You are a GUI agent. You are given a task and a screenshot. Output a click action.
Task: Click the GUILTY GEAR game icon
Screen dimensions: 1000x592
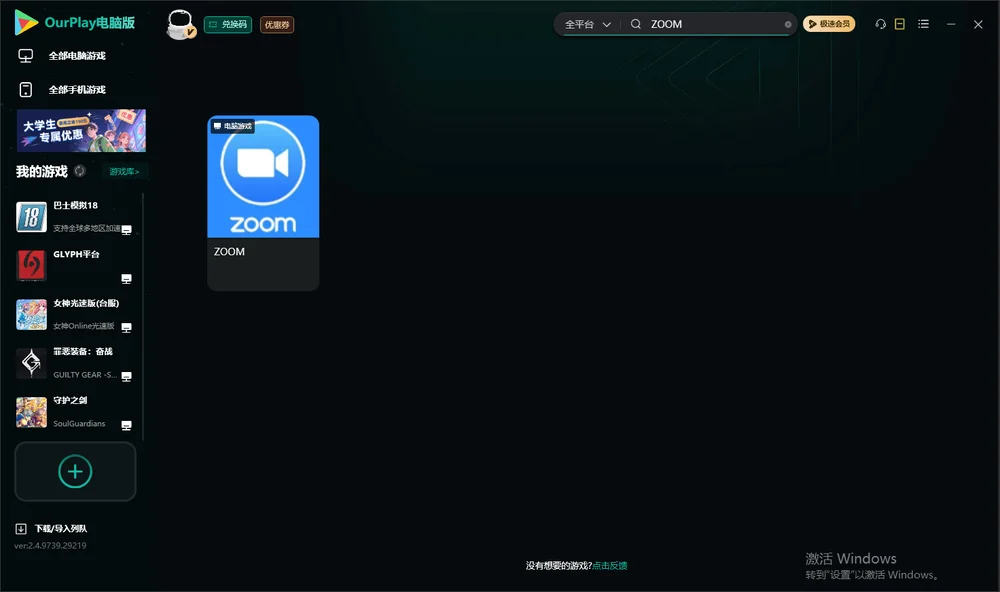31,363
